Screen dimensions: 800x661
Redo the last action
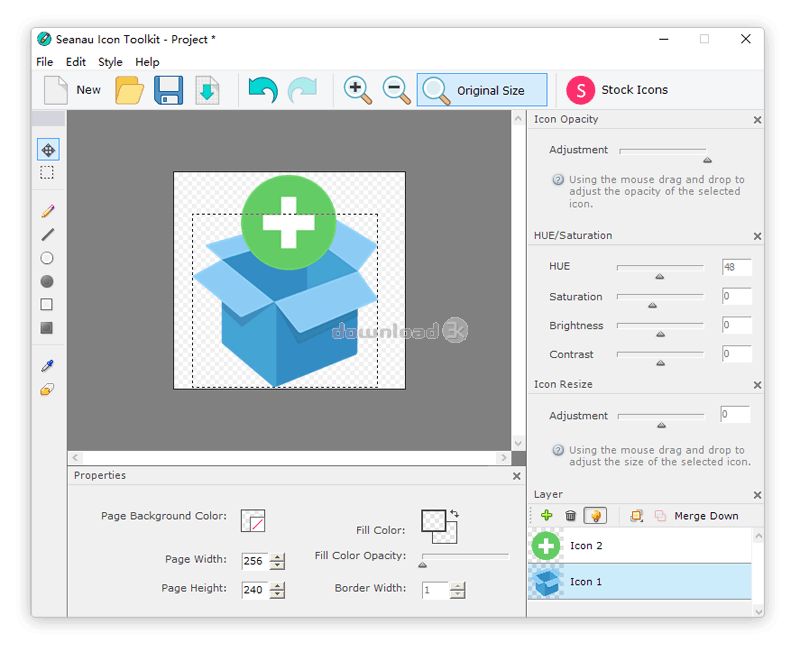pos(303,90)
